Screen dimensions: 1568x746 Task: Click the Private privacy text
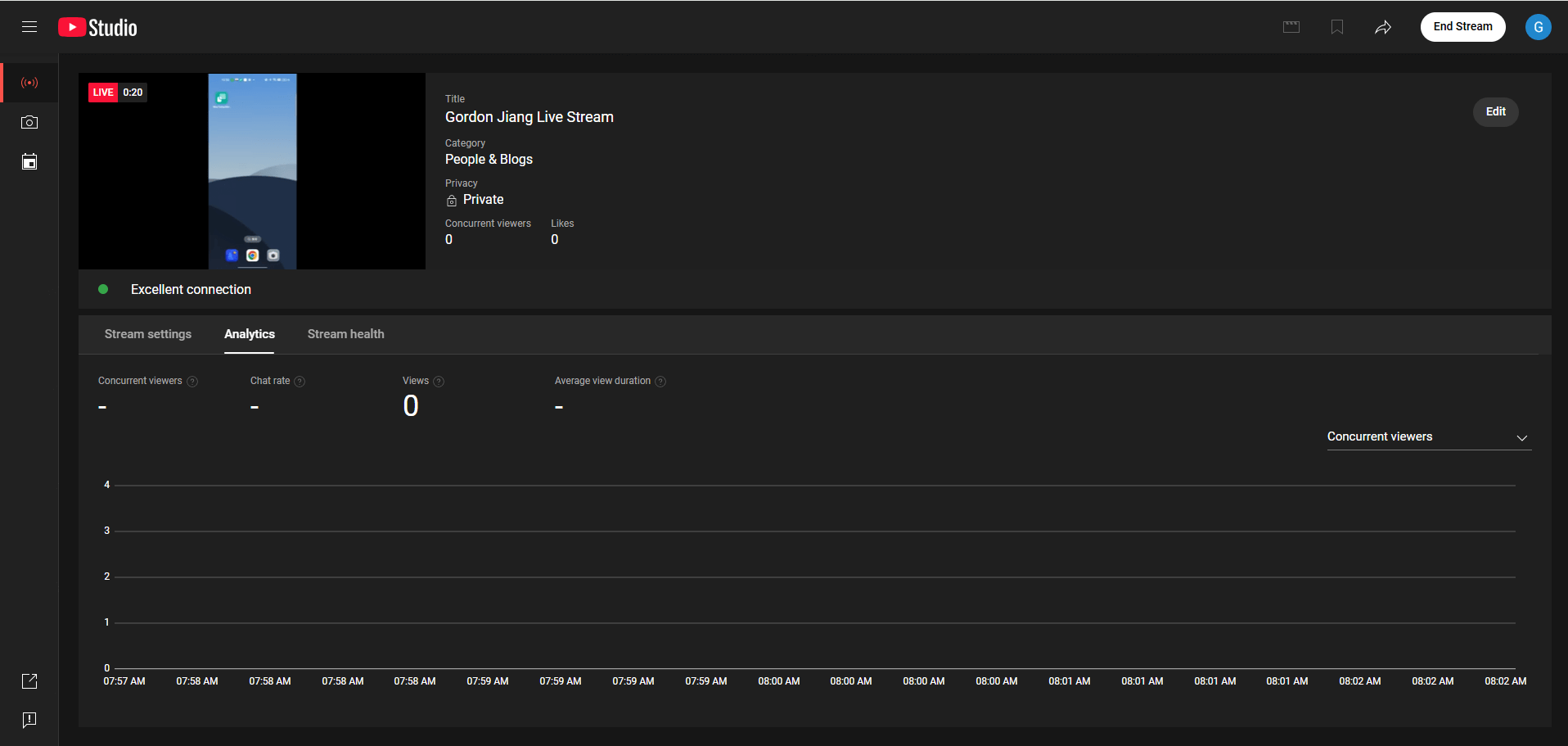click(484, 200)
